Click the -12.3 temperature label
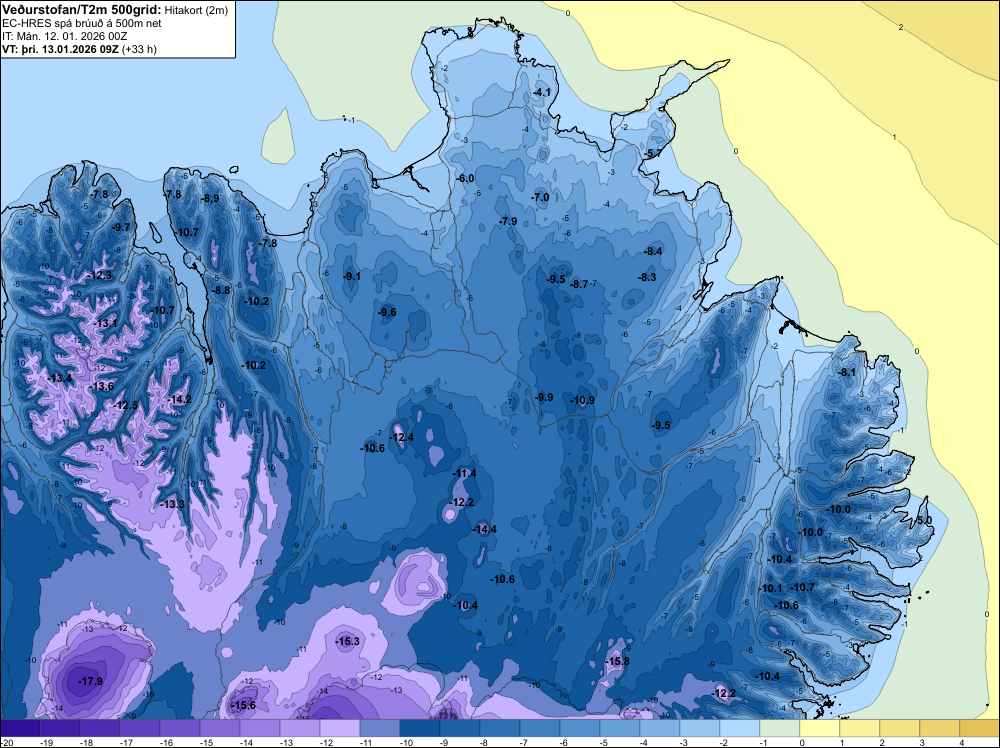Image resolution: width=1000 pixels, height=748 pixels. (x=100, y=275)
